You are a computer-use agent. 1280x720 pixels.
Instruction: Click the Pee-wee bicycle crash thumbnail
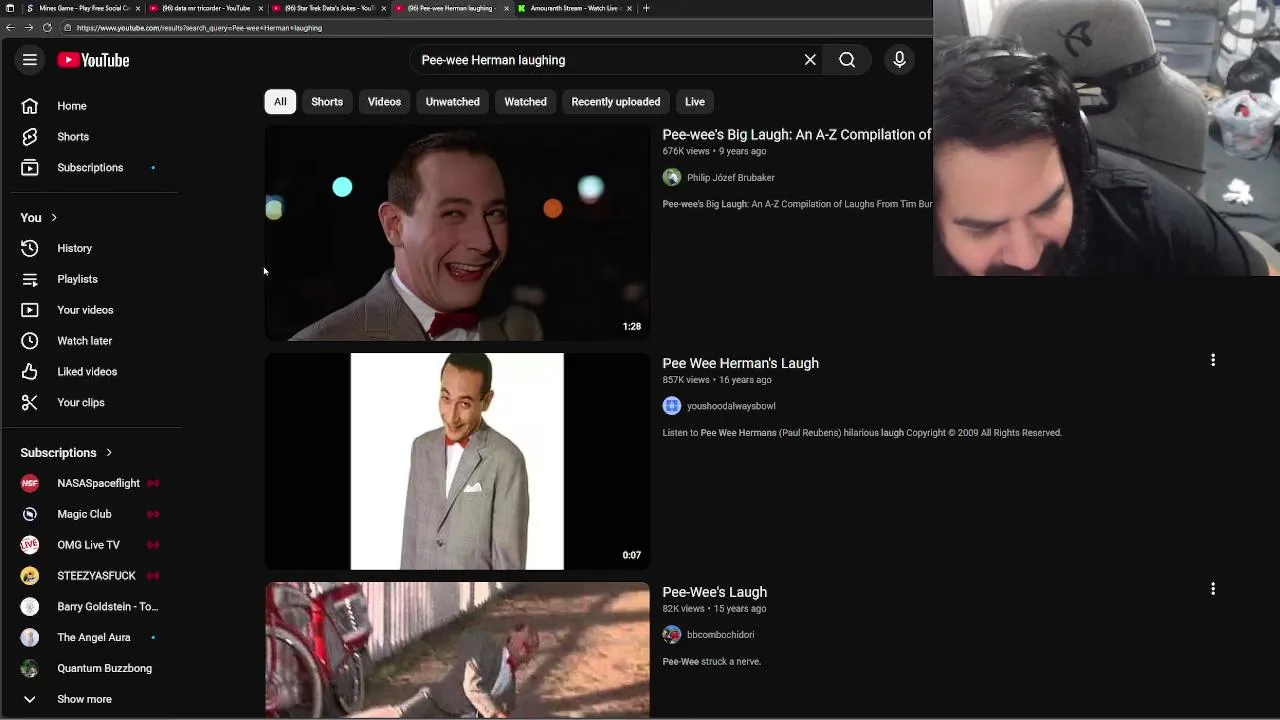[x=457, y=650]
